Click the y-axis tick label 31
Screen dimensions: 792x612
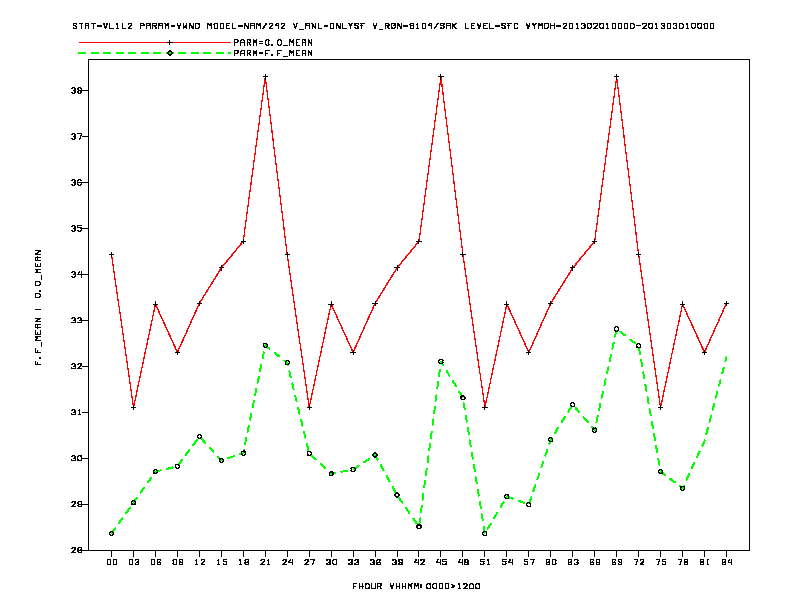(x=76, y=412)
